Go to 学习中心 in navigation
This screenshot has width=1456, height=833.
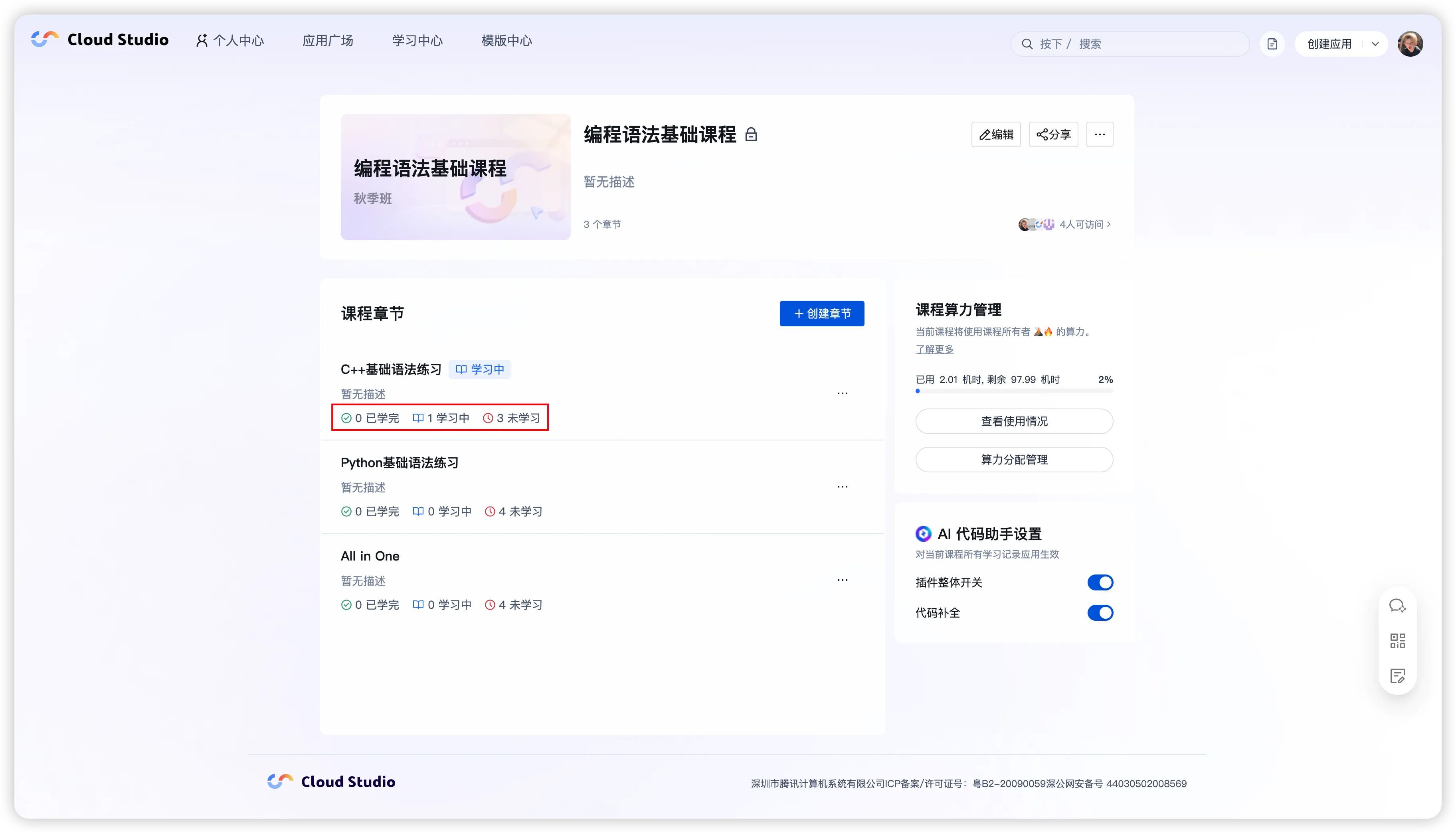pos(417,41)
